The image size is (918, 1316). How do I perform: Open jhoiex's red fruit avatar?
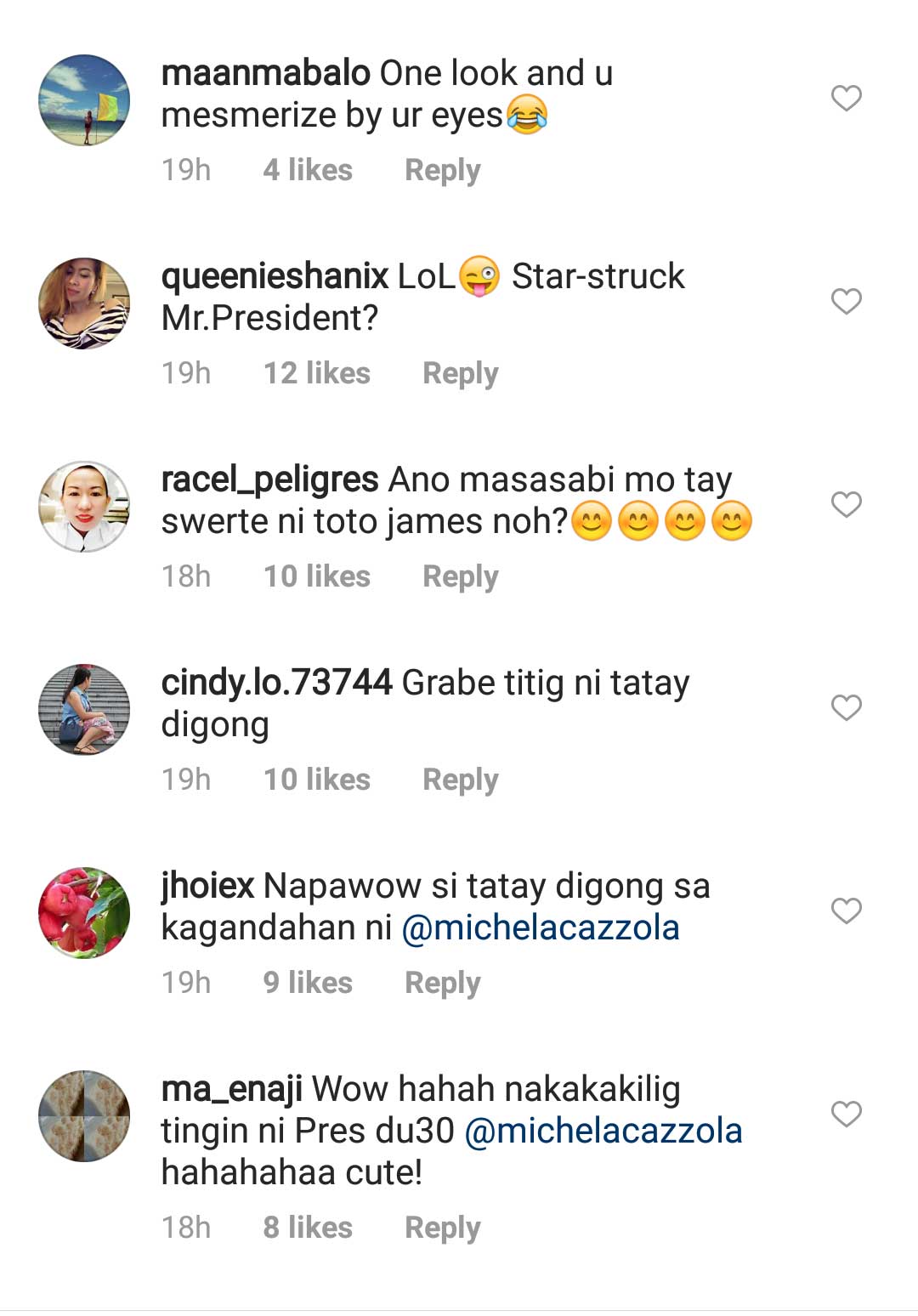point(84,913)
